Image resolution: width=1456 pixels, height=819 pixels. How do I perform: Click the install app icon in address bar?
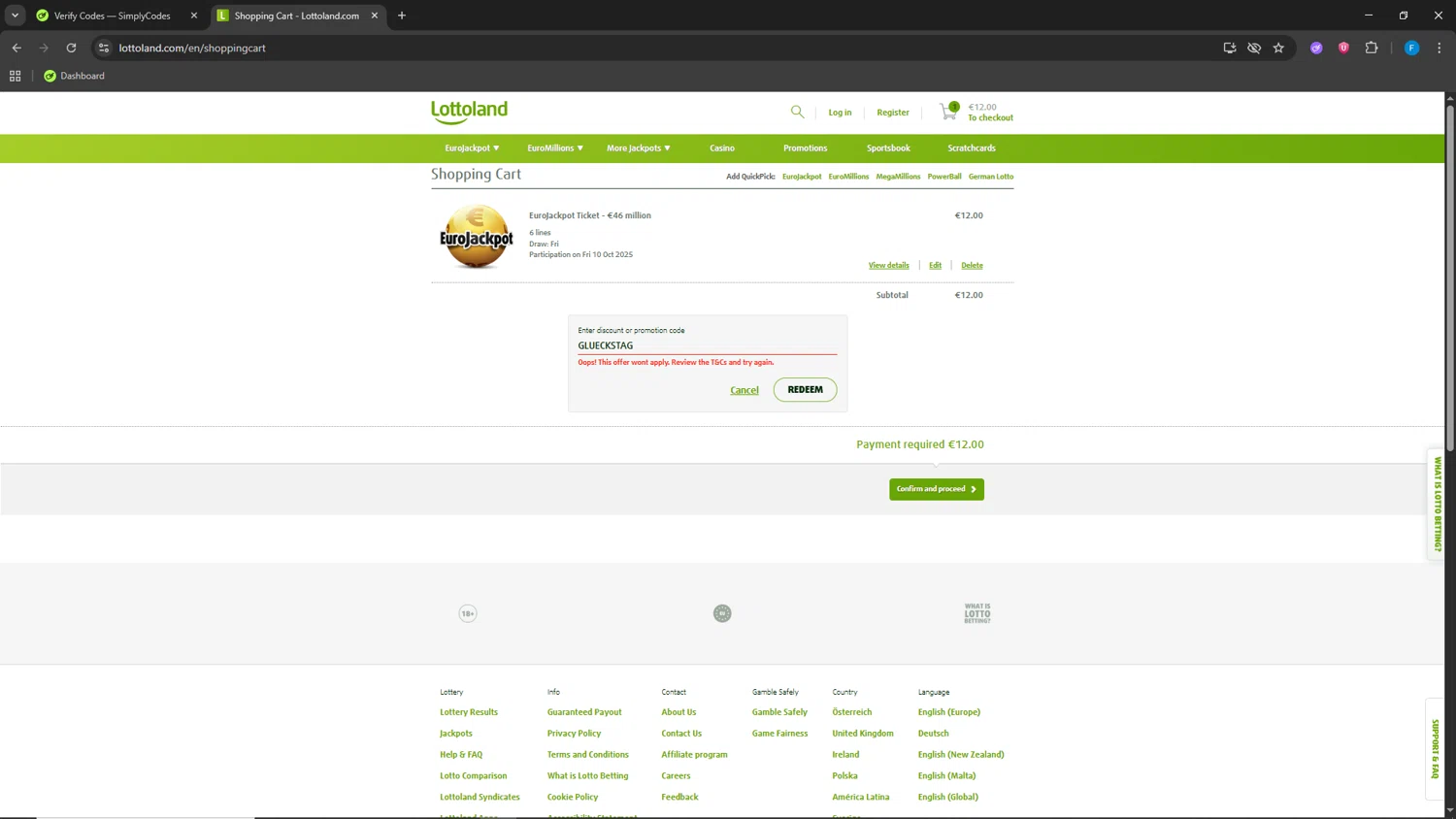(x=1230, y=48)
